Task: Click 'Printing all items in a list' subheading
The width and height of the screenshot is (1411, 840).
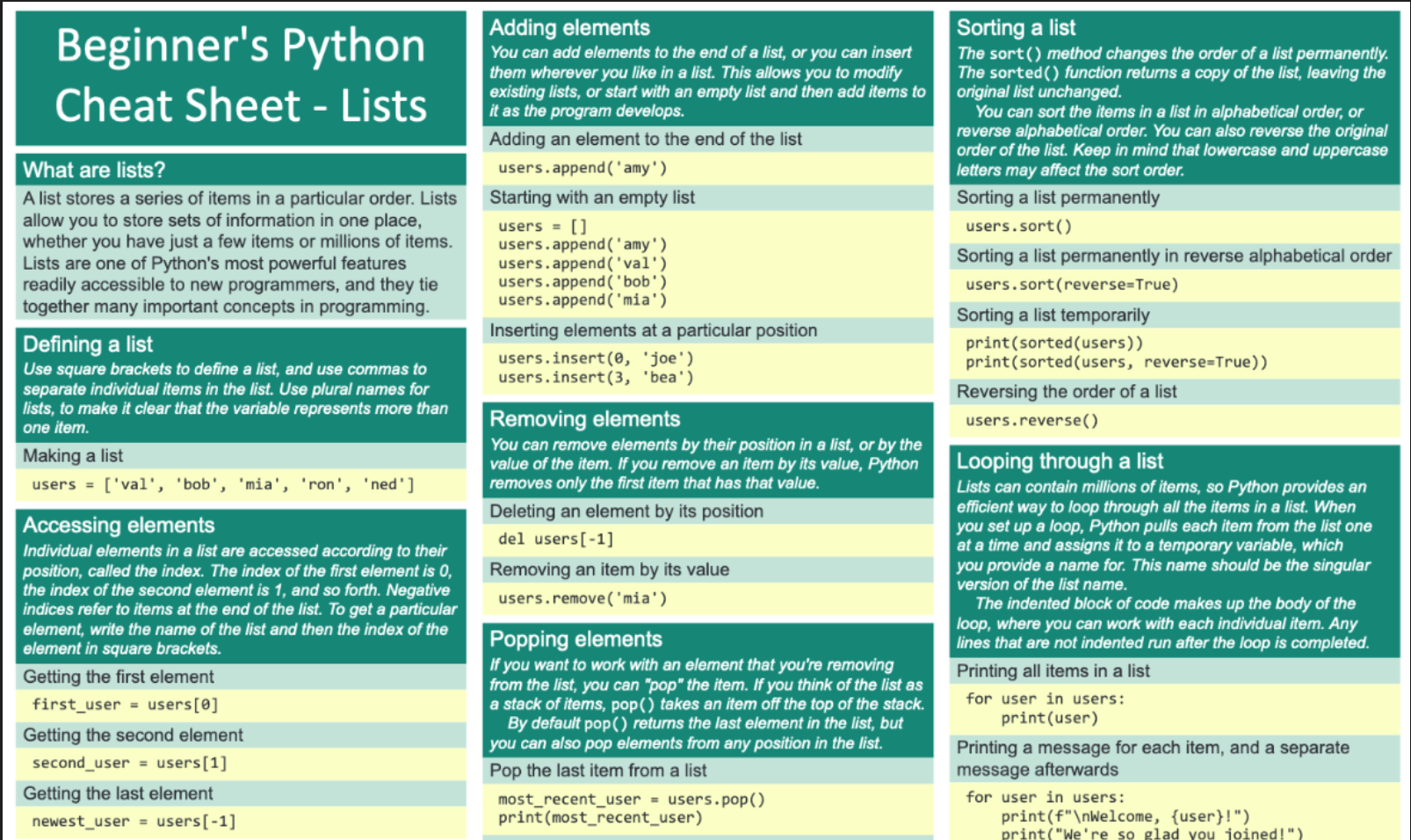Action: tap(1053, 671)
